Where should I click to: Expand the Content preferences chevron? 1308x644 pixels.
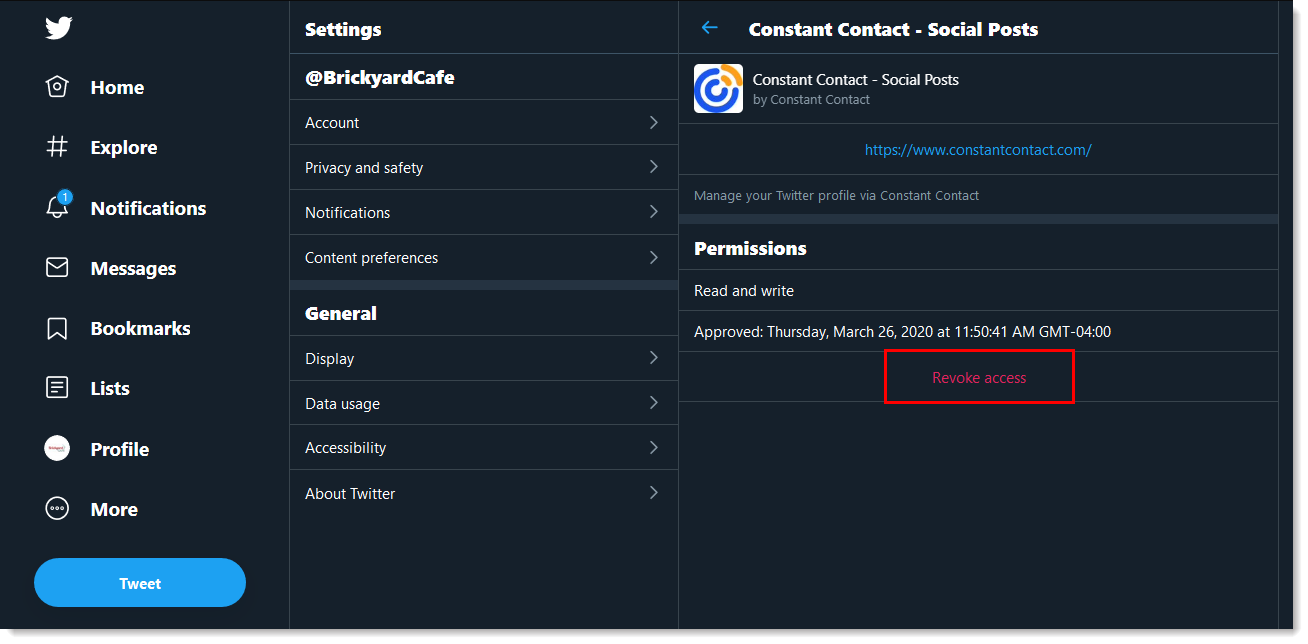654,257
